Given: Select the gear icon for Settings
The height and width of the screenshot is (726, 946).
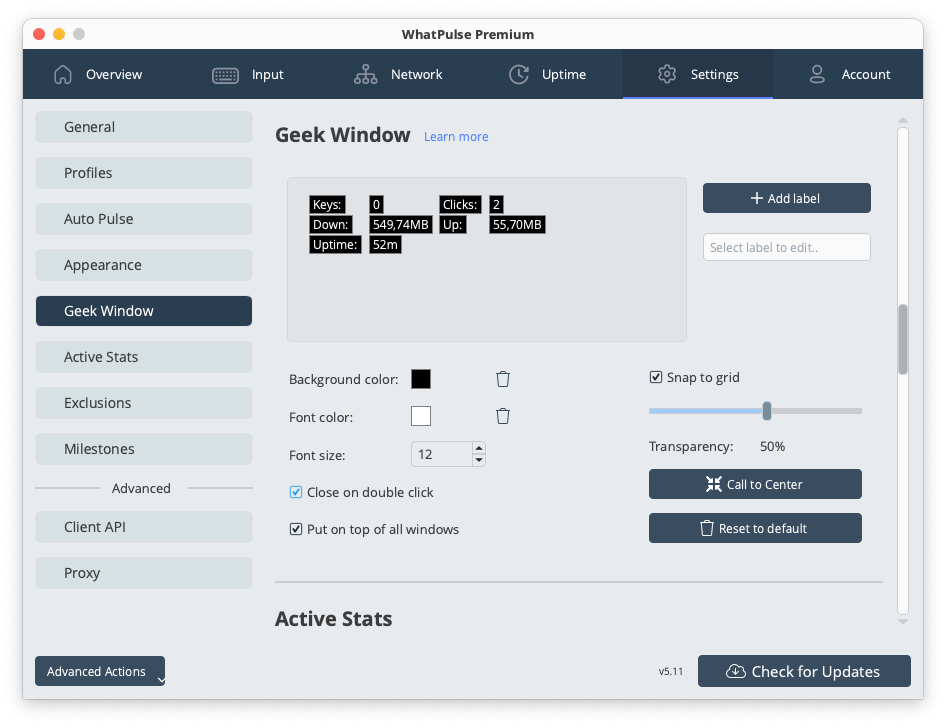Looking at the screenshot, I should [x=667, y=74].
